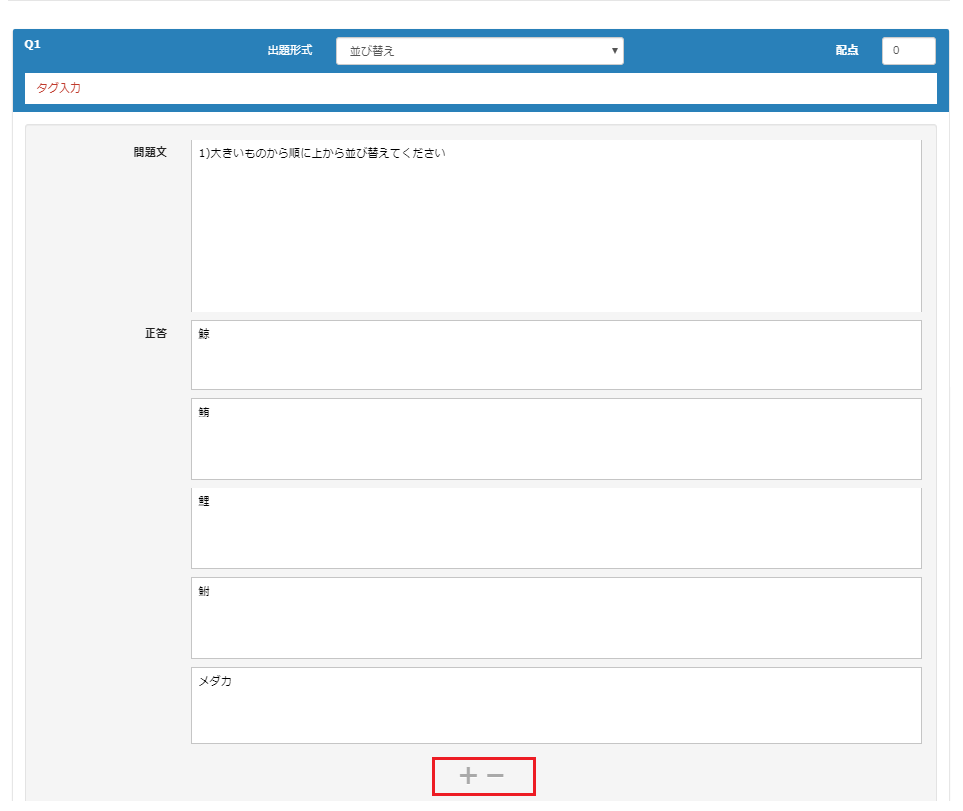Viewport: 963px width, 811px height.
Task: Click the Q1 question number label
Action: pos(32,45)
